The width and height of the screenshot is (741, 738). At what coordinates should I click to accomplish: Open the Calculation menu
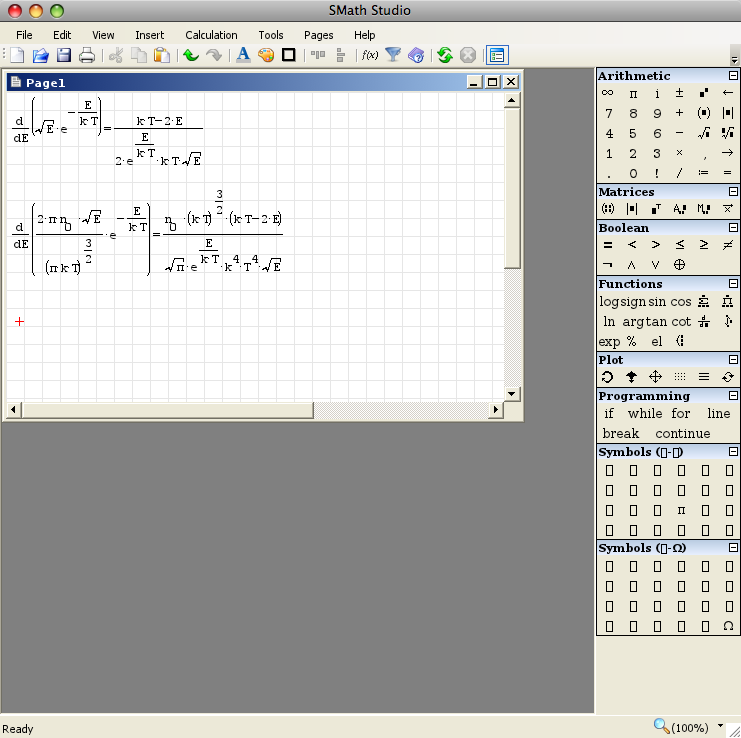click(x=211, y=35)
